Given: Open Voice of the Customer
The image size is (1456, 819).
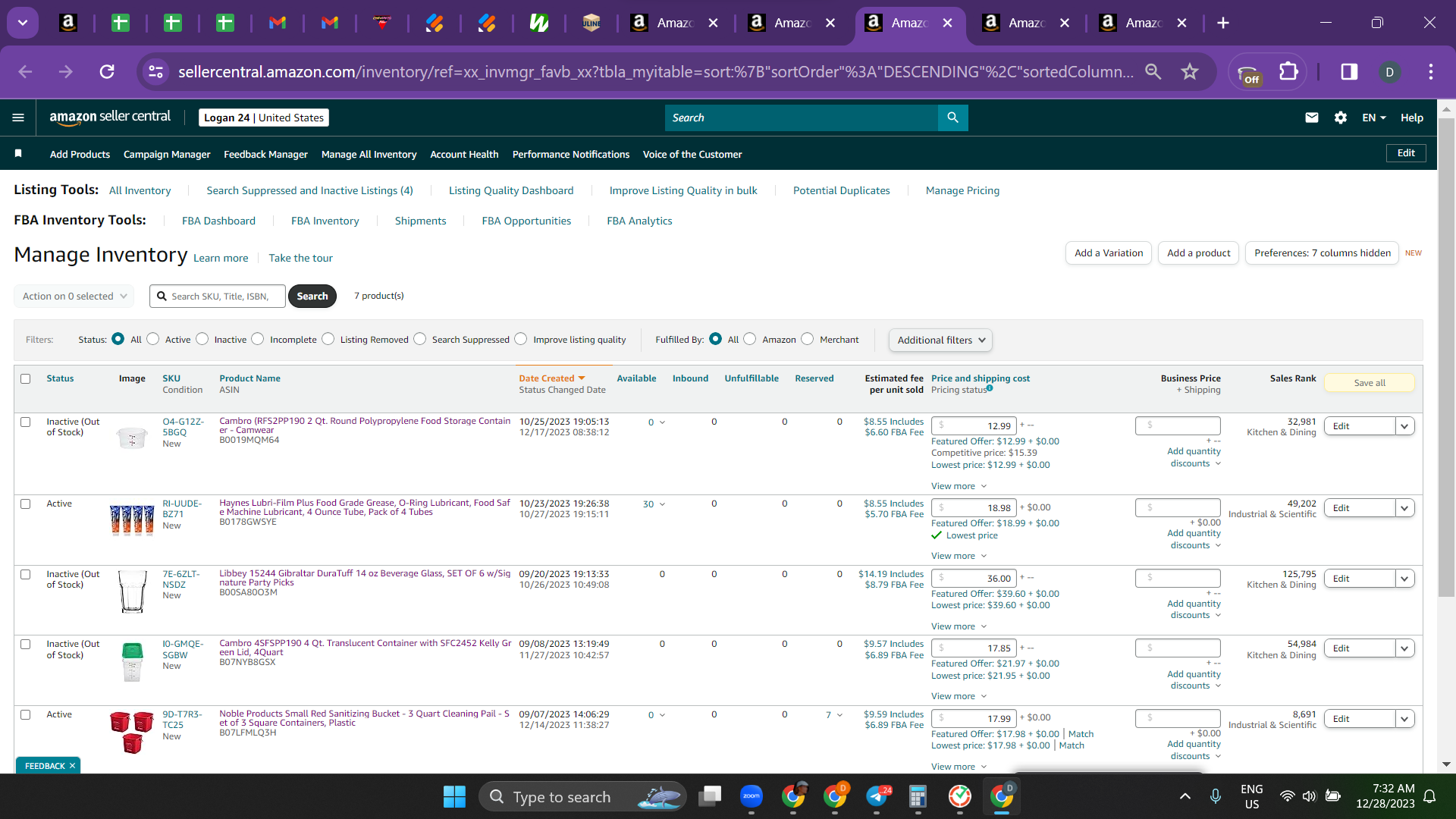Looking at the screenshot, I should [x=692, y=154].
